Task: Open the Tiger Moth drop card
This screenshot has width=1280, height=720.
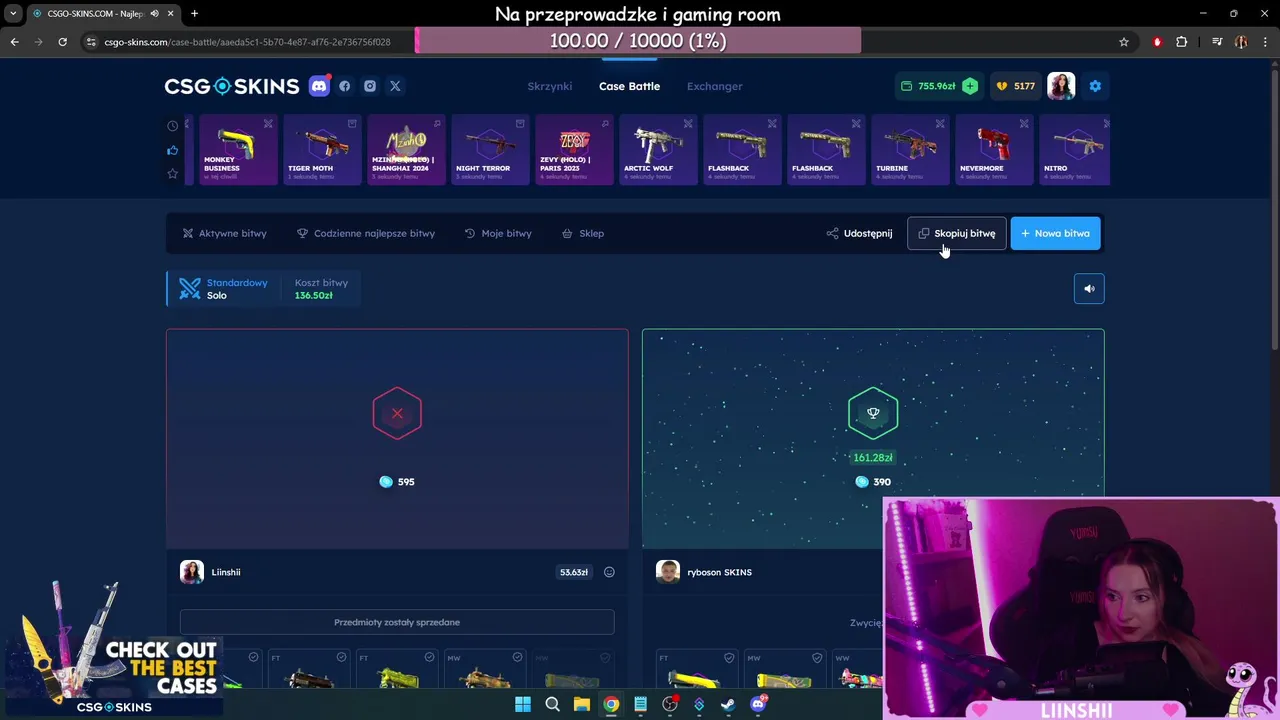Action: (322, 150)
